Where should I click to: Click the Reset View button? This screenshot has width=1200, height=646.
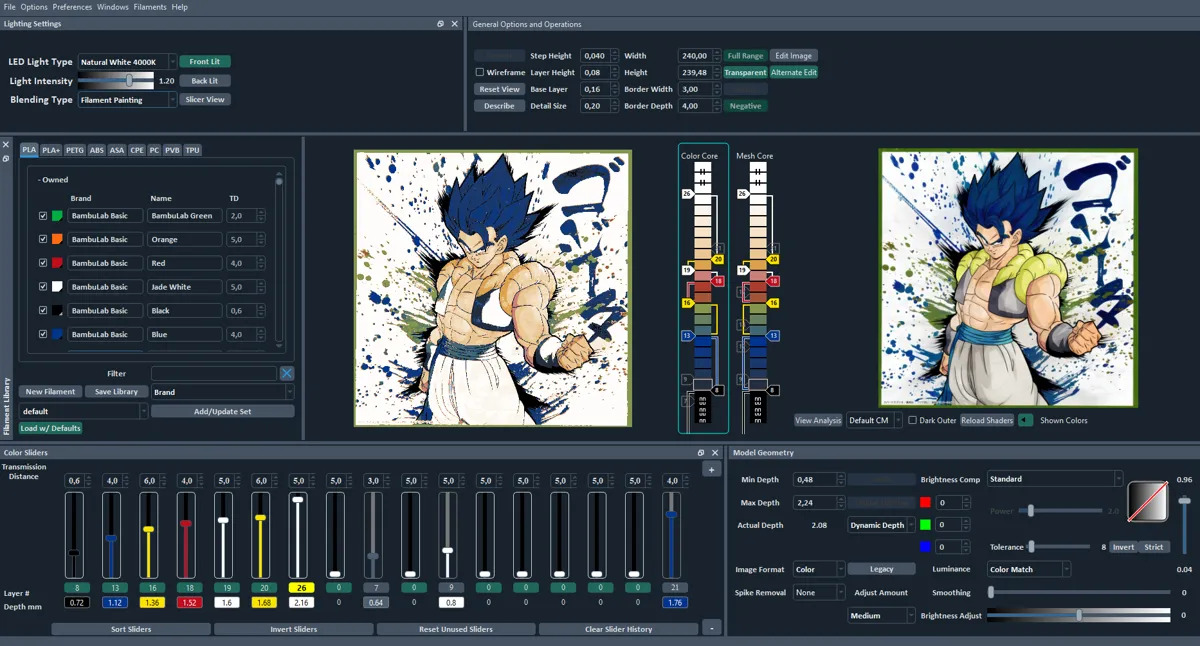click(x=499, y=89)
